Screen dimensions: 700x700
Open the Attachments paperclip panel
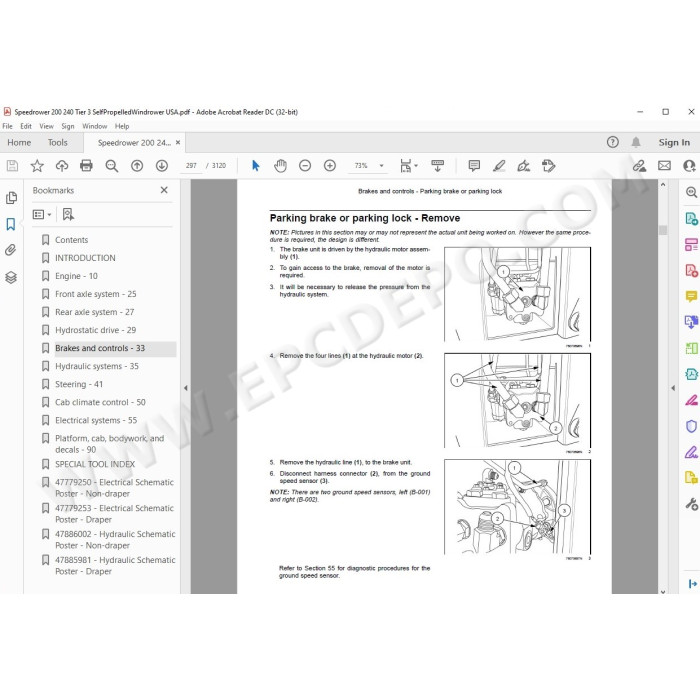click(x=11, y=250)
